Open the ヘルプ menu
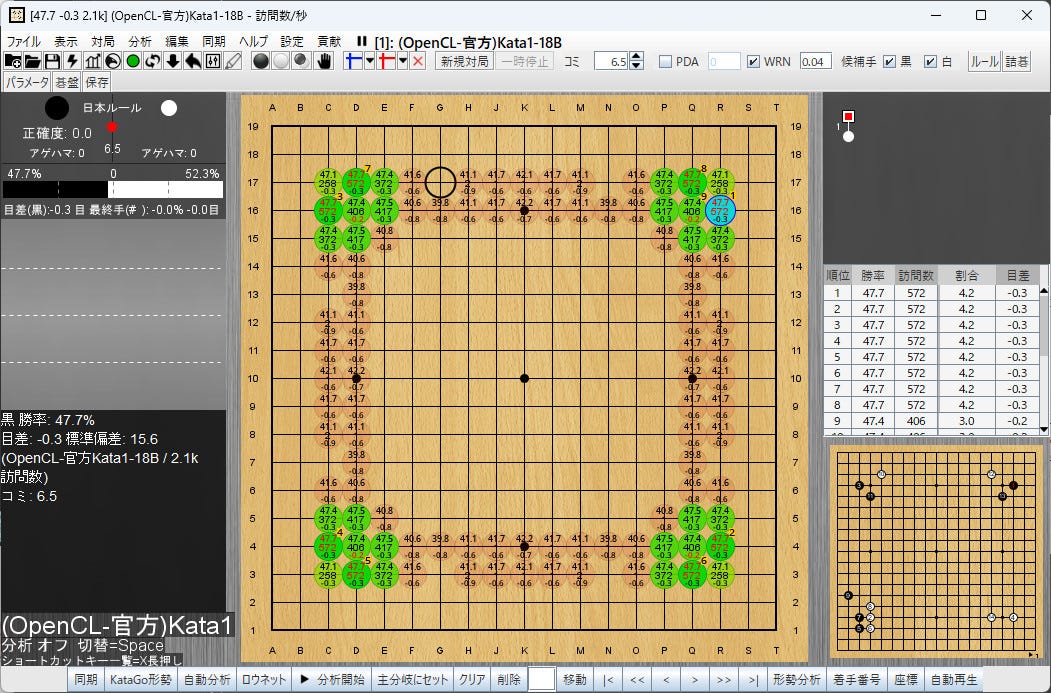1051x693 pixels. [x=253, y=42]
